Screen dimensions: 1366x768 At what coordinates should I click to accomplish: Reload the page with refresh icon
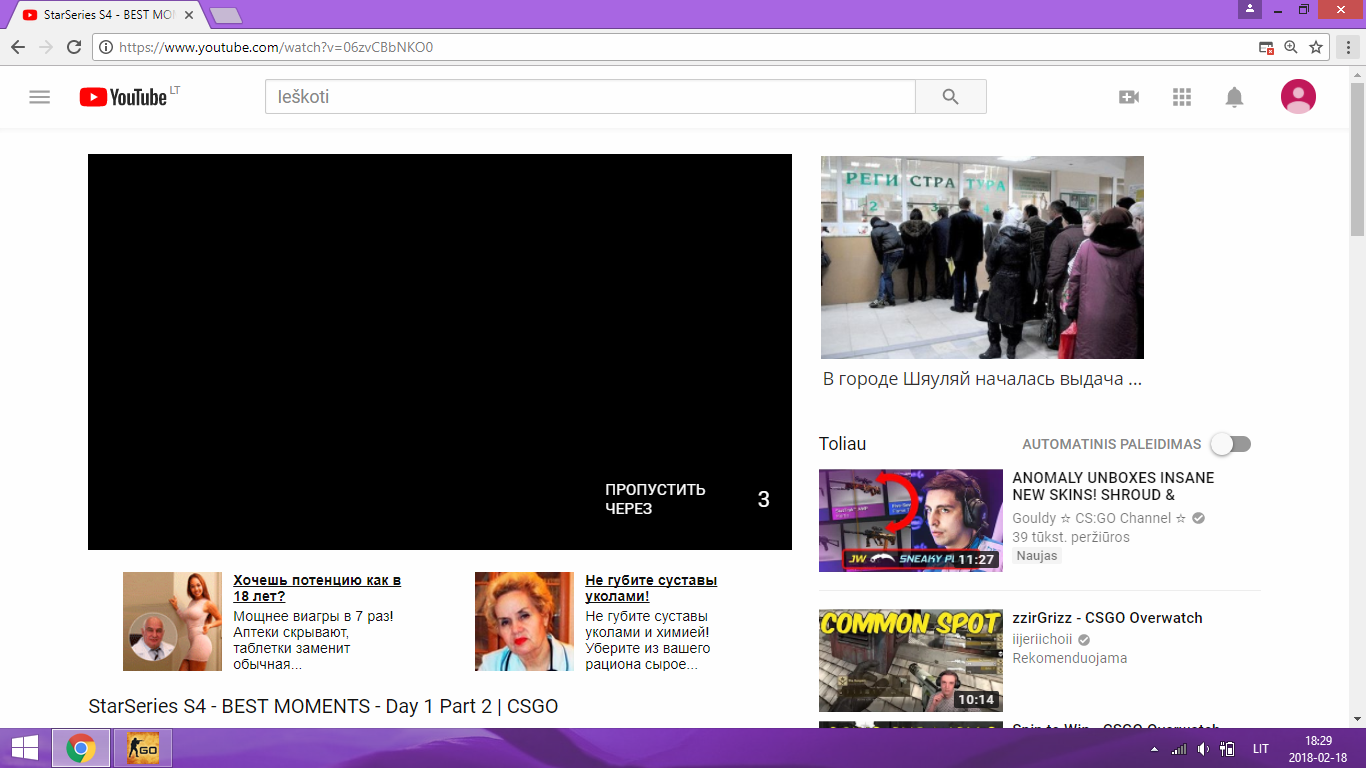click(74, 47)
